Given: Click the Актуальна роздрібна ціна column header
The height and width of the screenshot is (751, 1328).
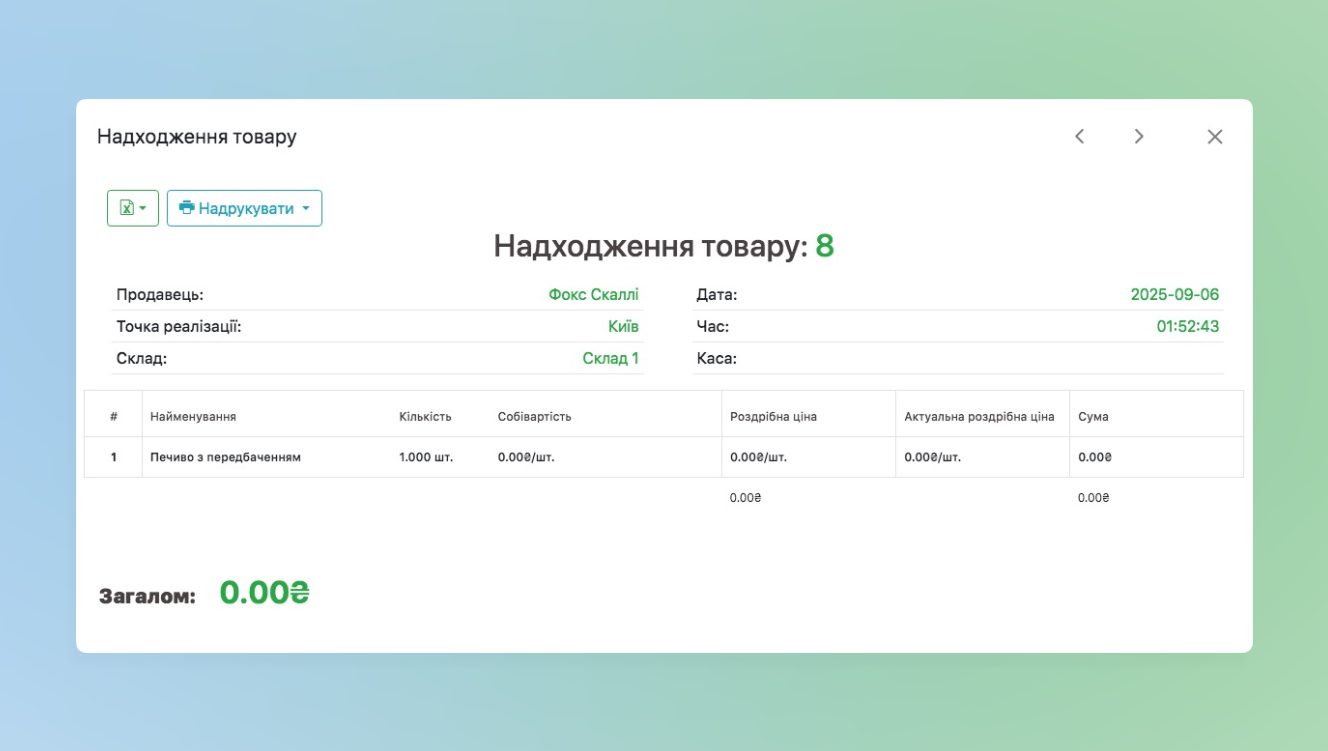Looking at the screenshot, I should point(979,417).
